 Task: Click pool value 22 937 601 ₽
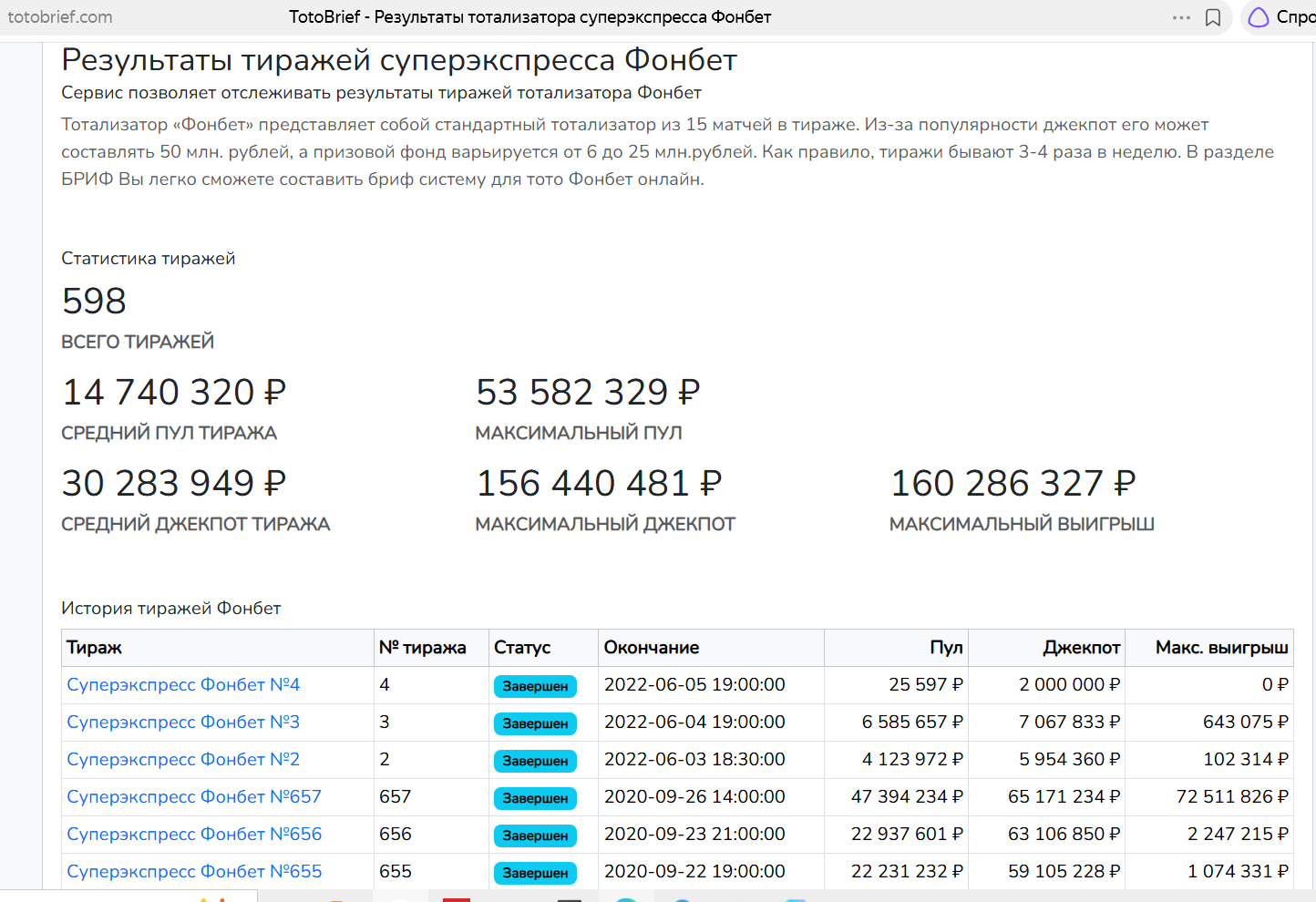tap(907, 834)
